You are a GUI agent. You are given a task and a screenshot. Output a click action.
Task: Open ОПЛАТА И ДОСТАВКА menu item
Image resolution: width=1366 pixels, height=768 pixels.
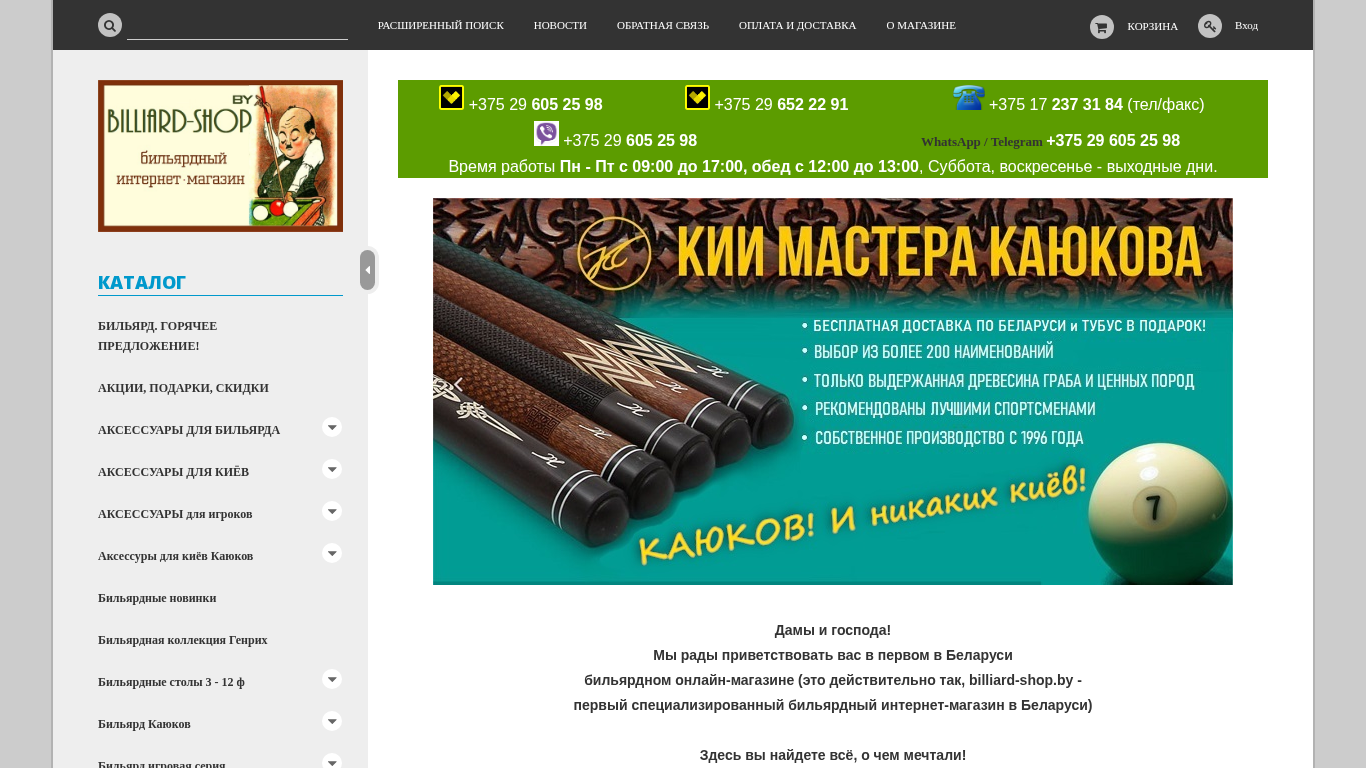pos(797,25)
